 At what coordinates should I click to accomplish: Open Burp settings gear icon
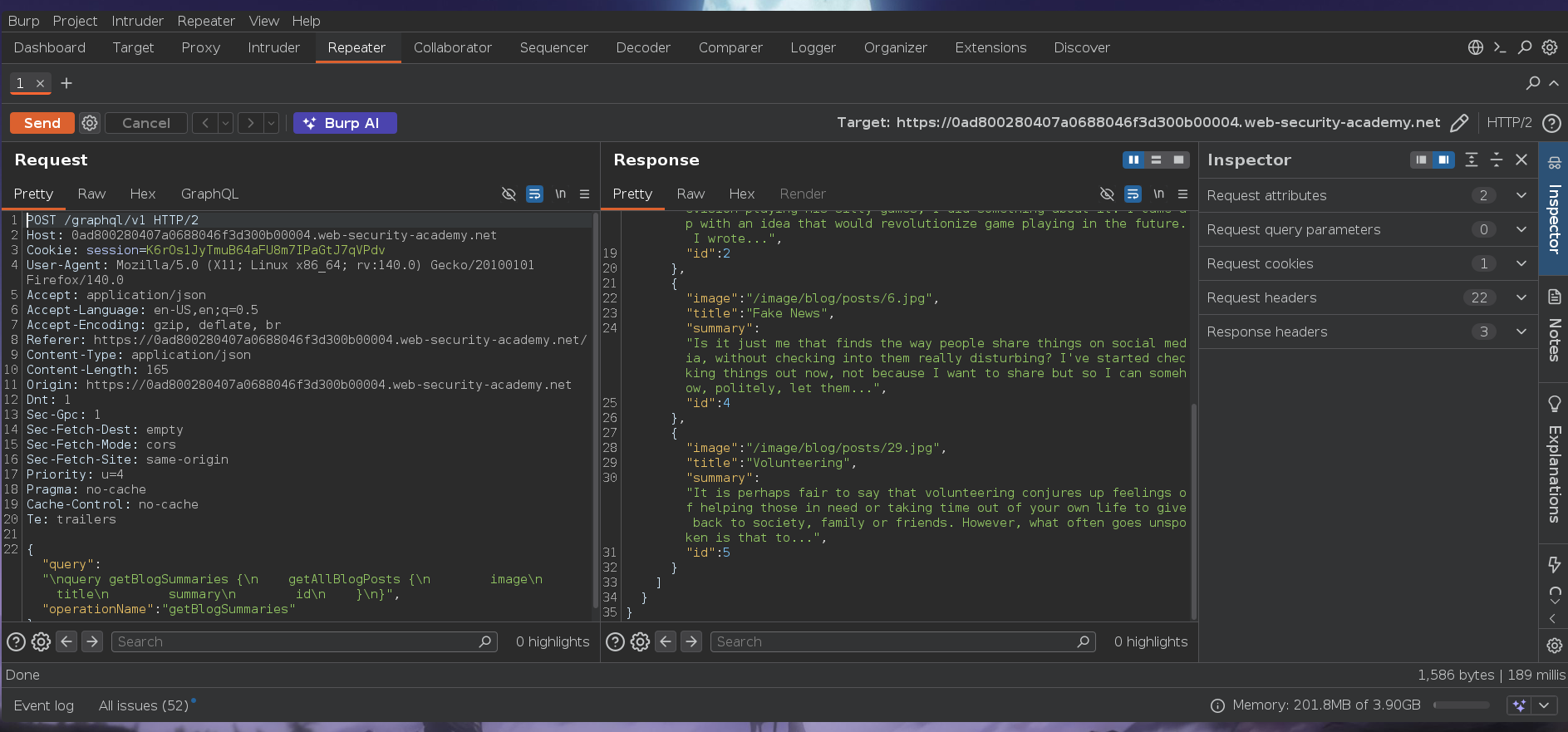tap(1550, 47)
